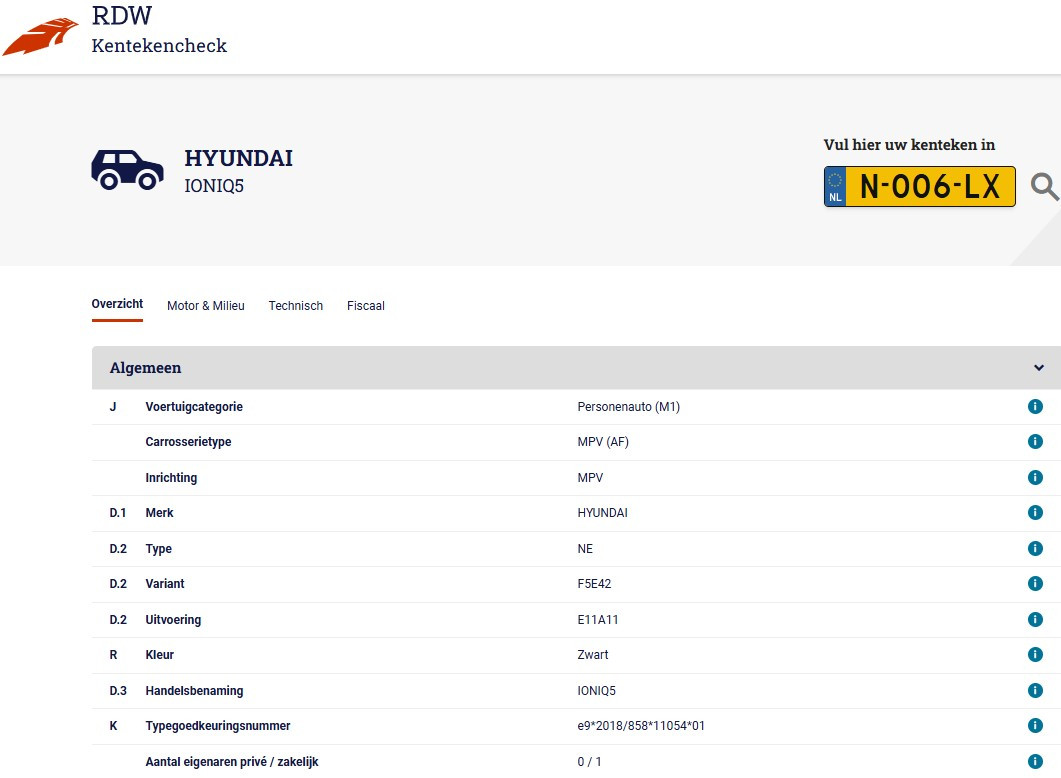Screen dimensions: 1061x778
Task: Switch to the Motor & Milieu tab
Action: 206,306
